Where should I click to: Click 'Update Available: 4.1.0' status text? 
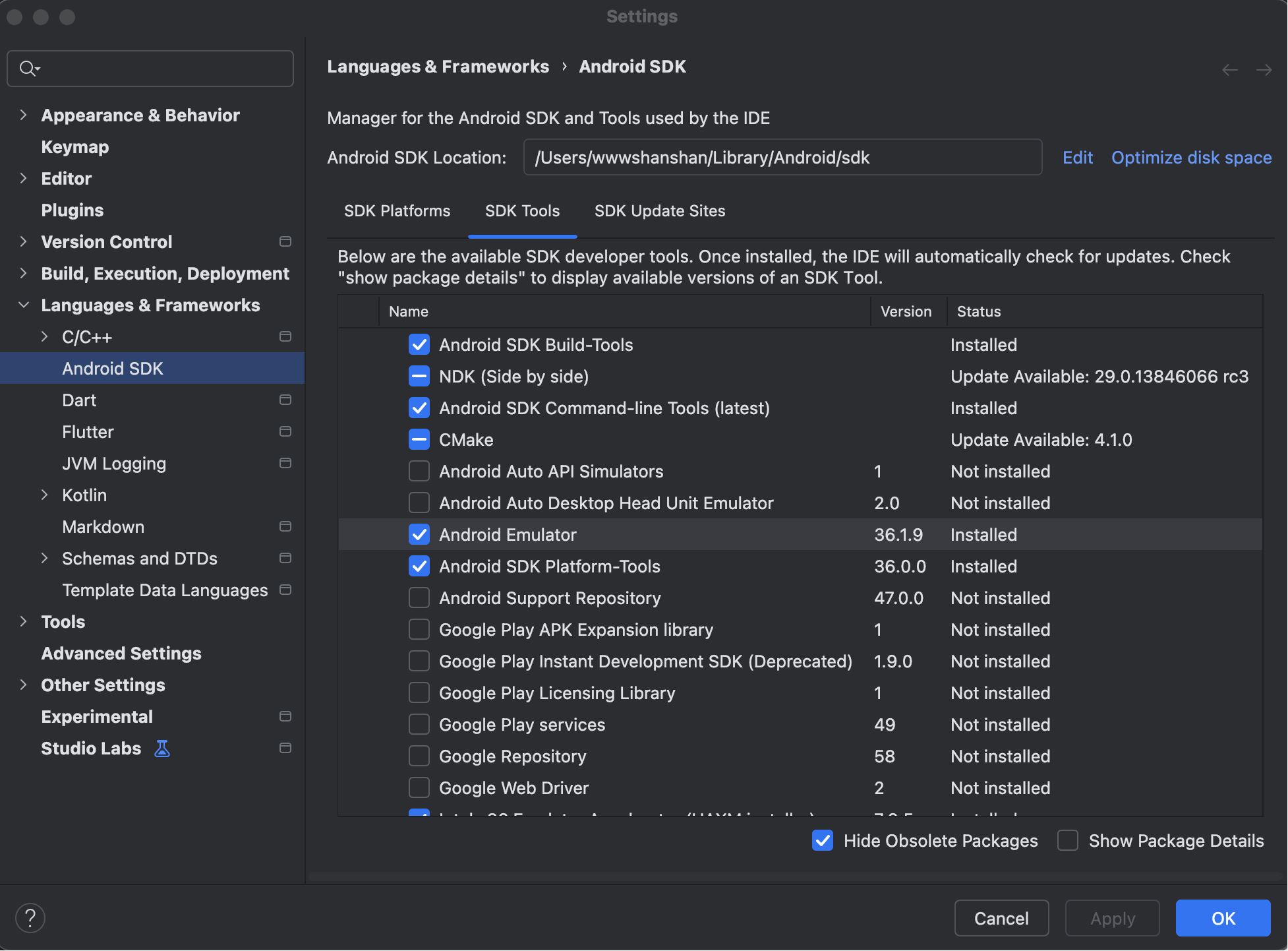pos(1041,440)
